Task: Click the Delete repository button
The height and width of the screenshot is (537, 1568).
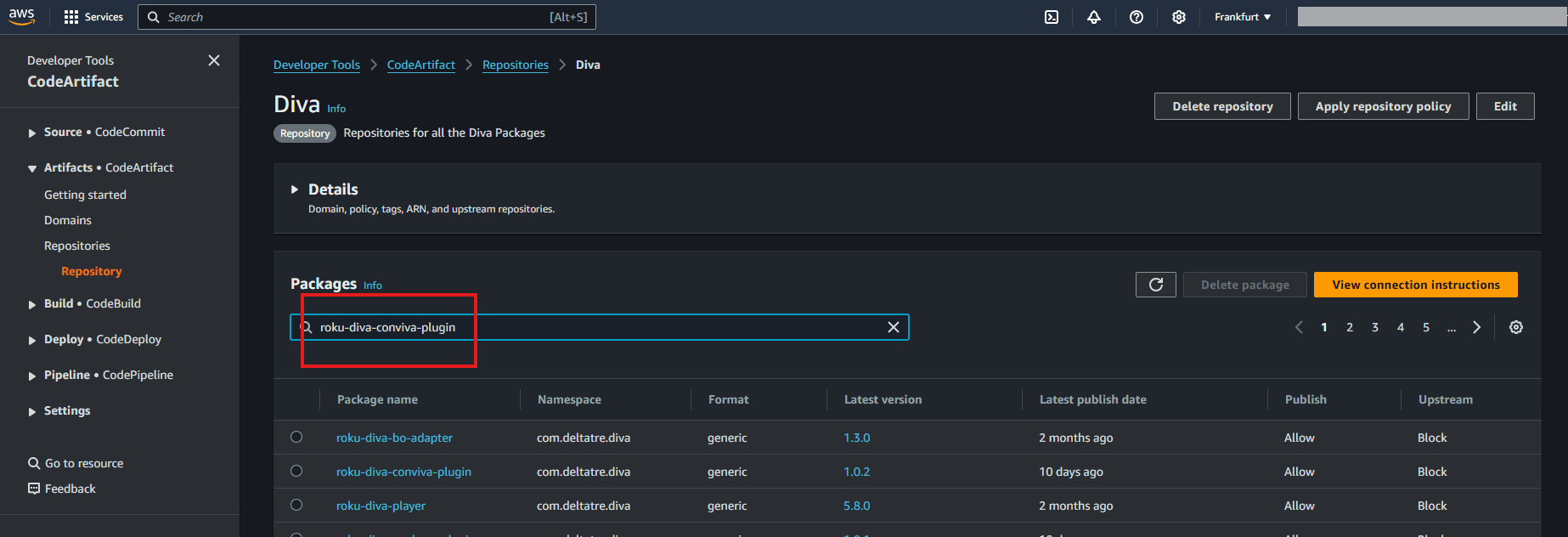Action: (x=1222, y=106)
